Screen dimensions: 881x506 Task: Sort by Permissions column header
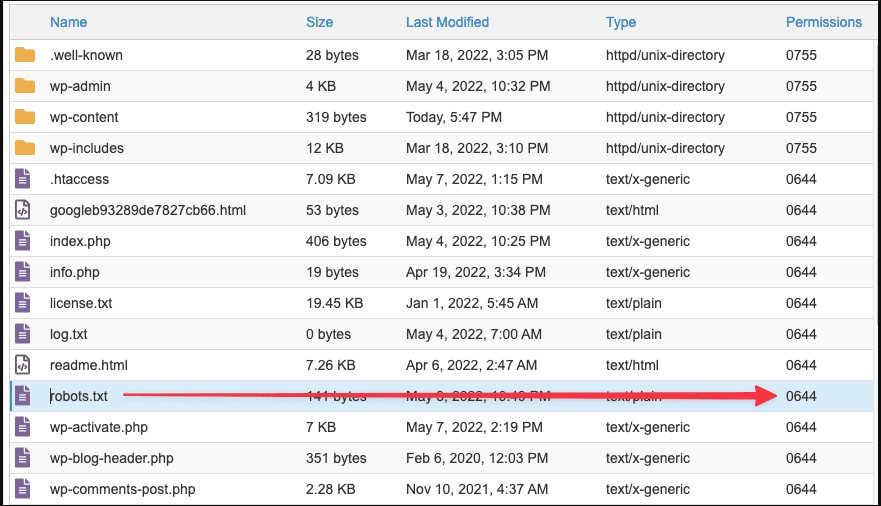823,22
